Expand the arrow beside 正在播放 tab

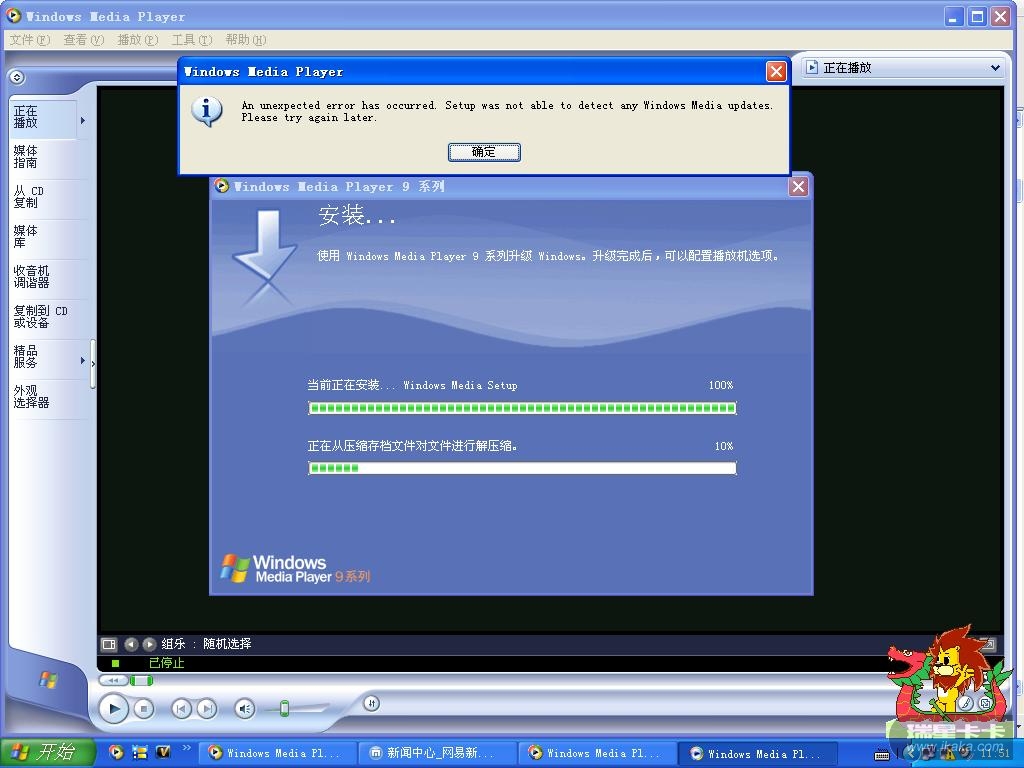pos(83,120)
